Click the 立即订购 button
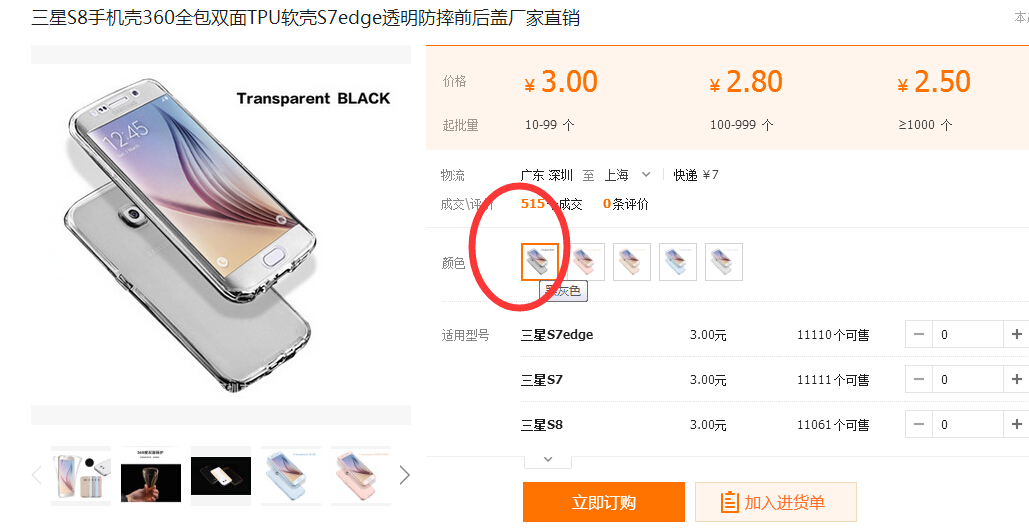The width and height of the screenshot is (1029, 529). click(604, 502)
